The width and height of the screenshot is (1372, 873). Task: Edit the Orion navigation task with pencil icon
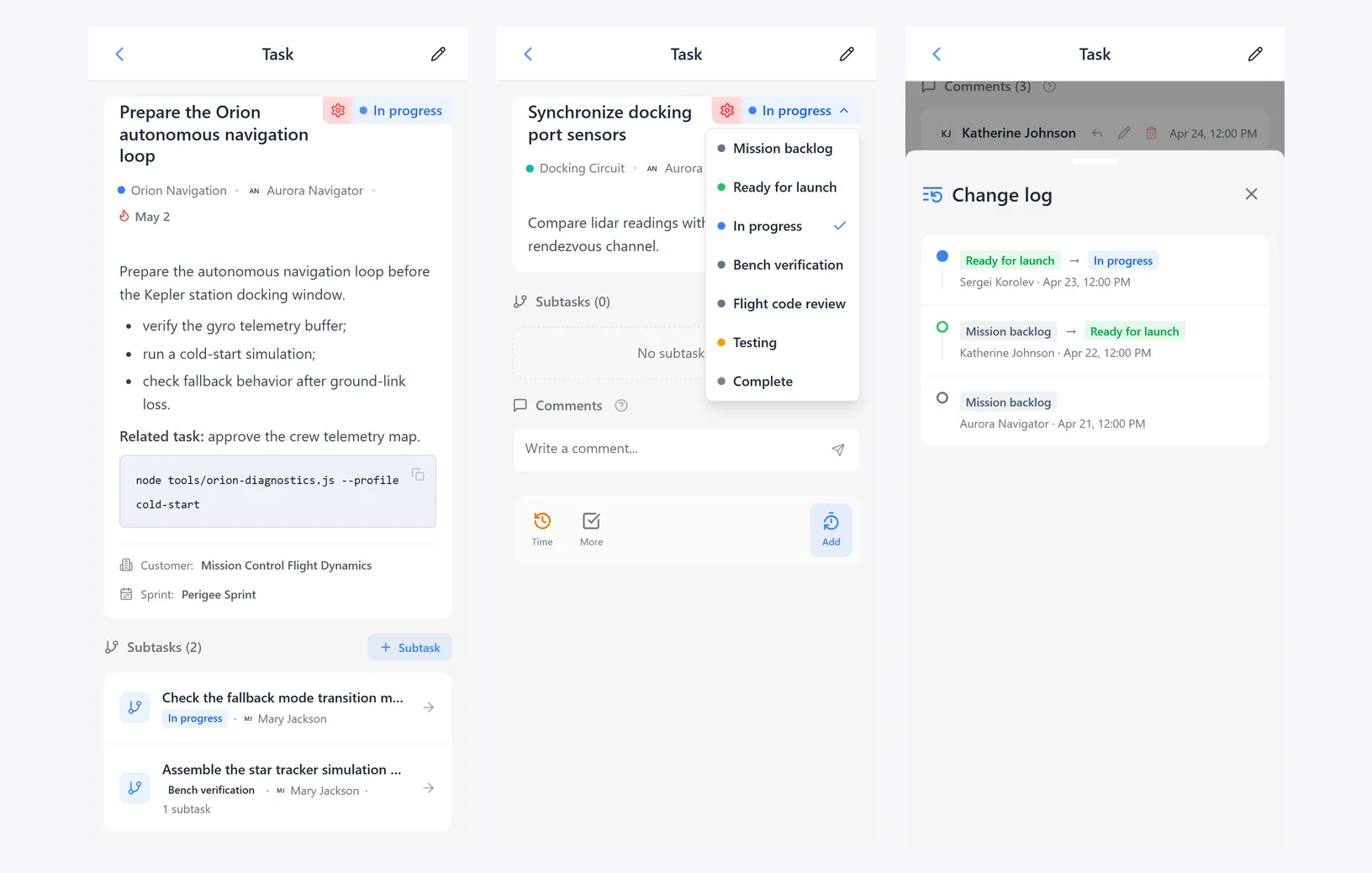[x=438, y=55]
